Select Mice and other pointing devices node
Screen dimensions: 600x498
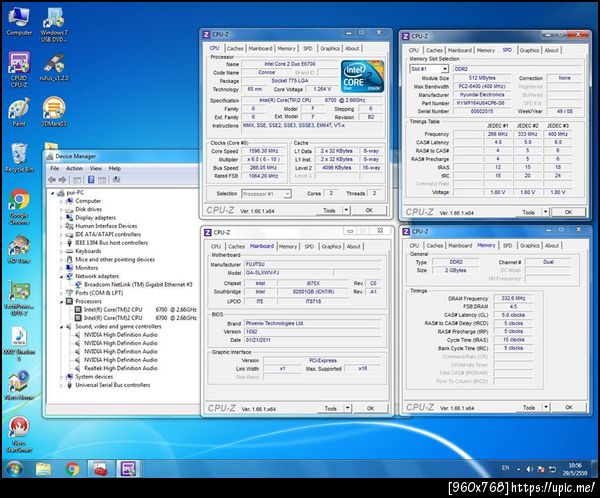(x=115, y=260)
